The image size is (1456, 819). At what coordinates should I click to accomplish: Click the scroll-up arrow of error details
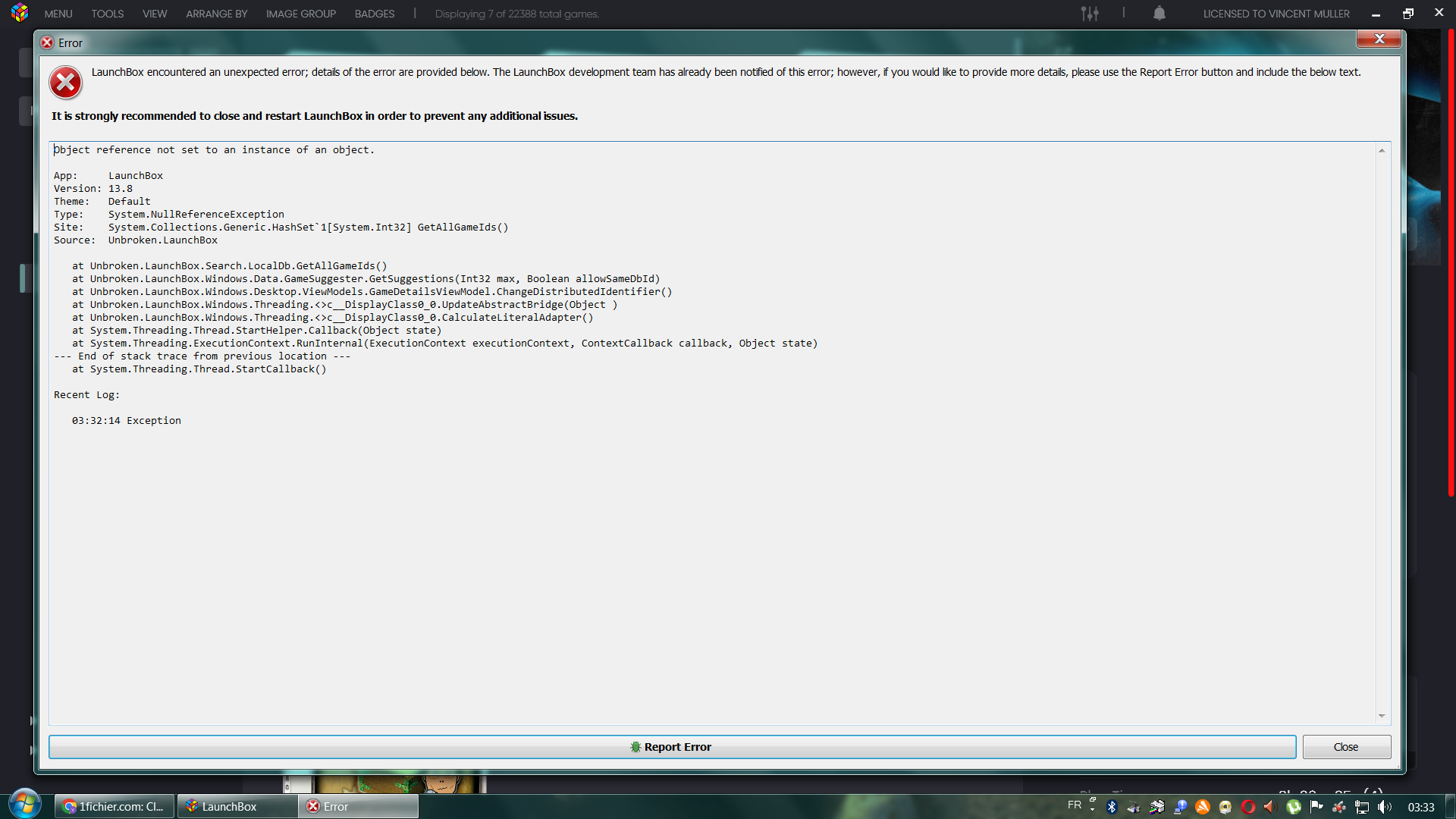point(1382,151)
